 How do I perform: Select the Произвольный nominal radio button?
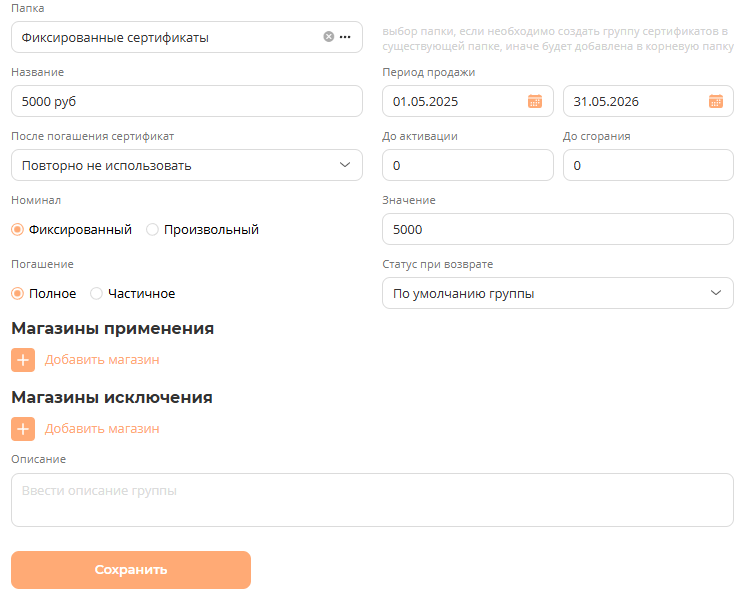tap(153, 229)
